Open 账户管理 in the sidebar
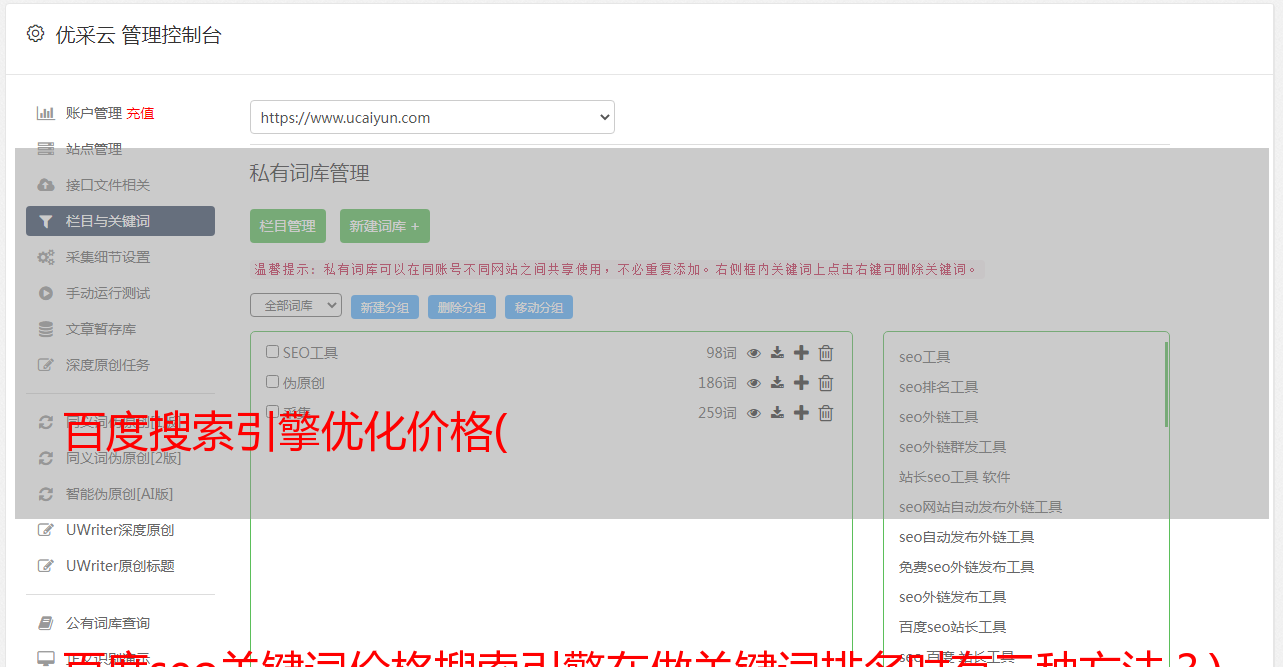1283x667 pixels. [x=93, y=113]
